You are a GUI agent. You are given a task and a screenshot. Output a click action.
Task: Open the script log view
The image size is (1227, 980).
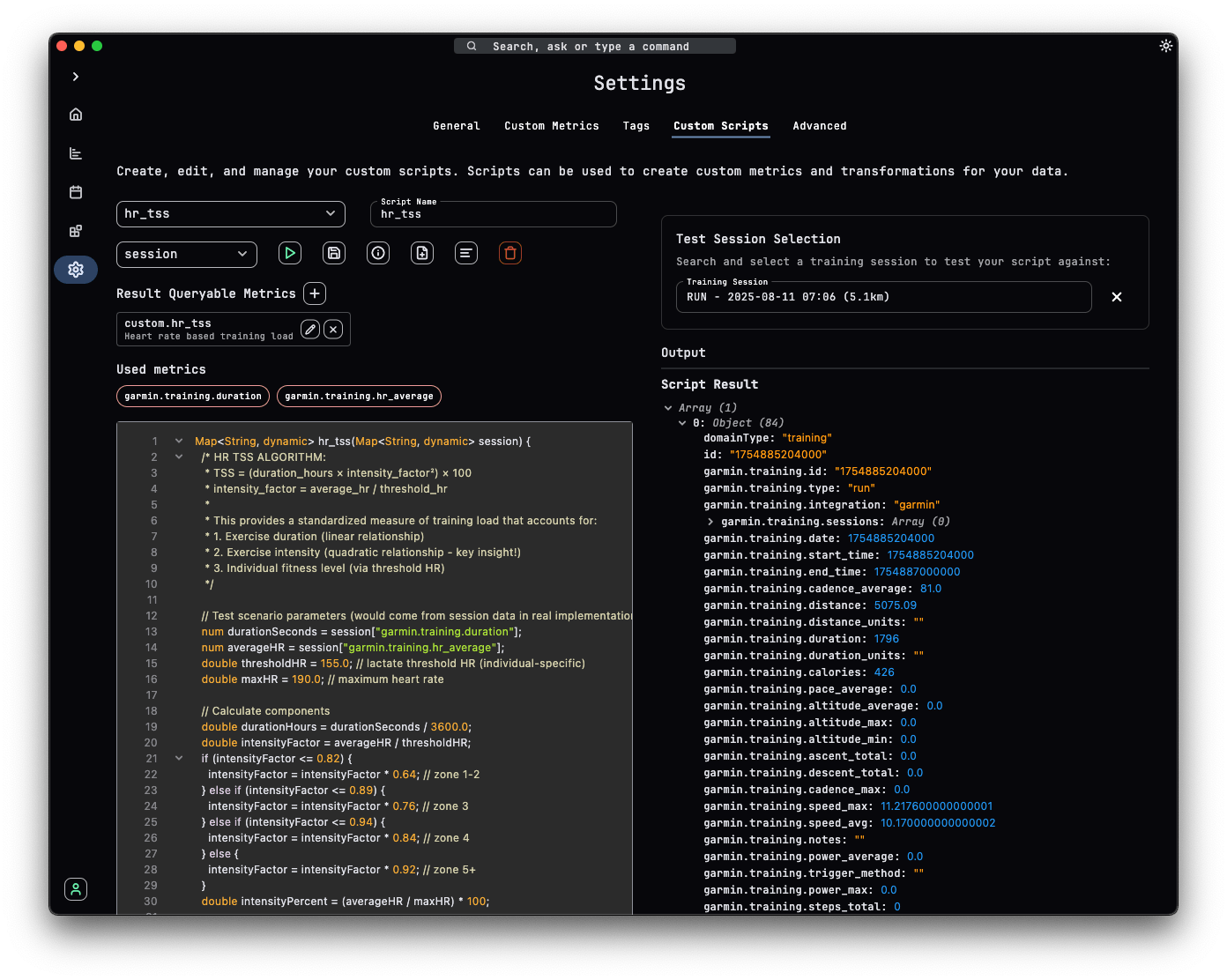(465, 253)
